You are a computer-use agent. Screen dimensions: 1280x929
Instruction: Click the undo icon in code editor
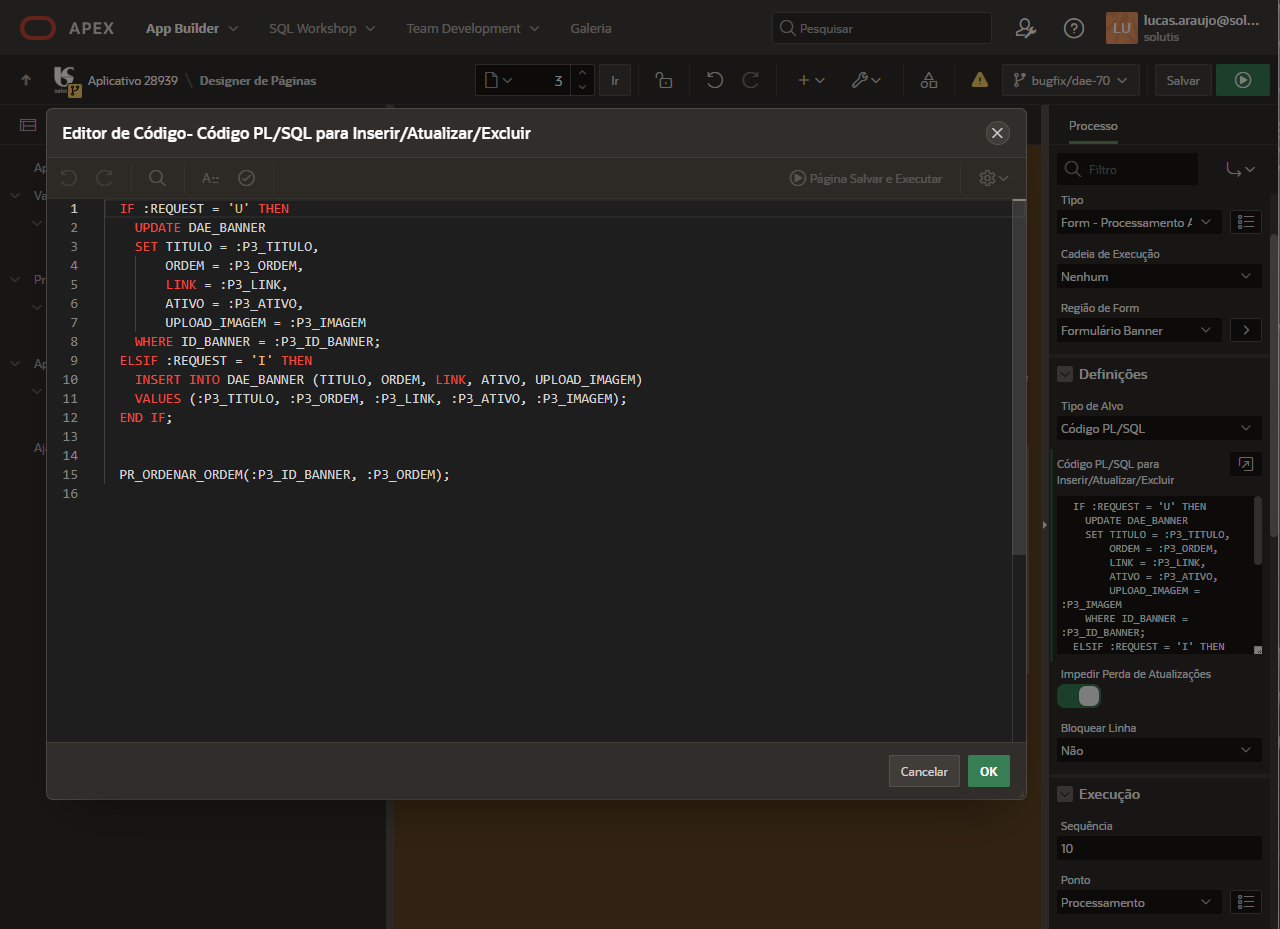tap(68, 178)
